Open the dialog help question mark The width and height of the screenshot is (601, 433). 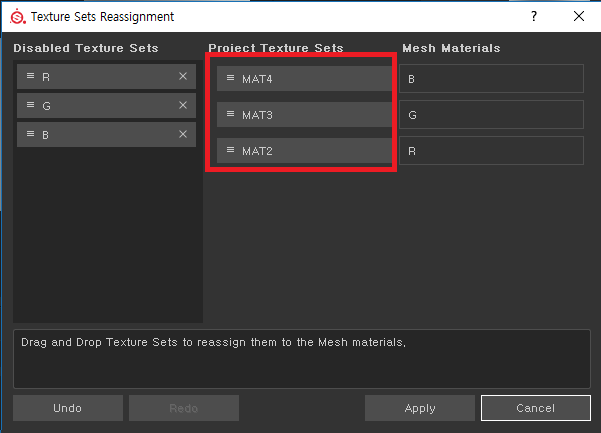[x=534, y=16]
